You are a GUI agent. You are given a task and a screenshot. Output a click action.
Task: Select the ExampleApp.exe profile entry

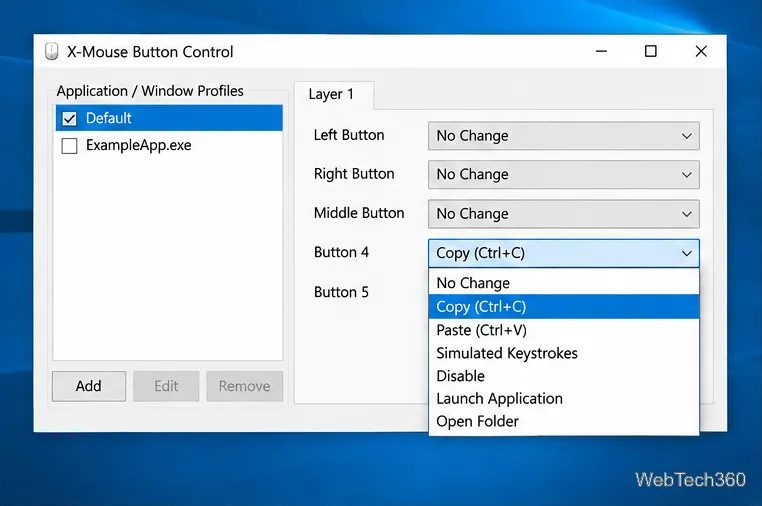coord(169,145)
